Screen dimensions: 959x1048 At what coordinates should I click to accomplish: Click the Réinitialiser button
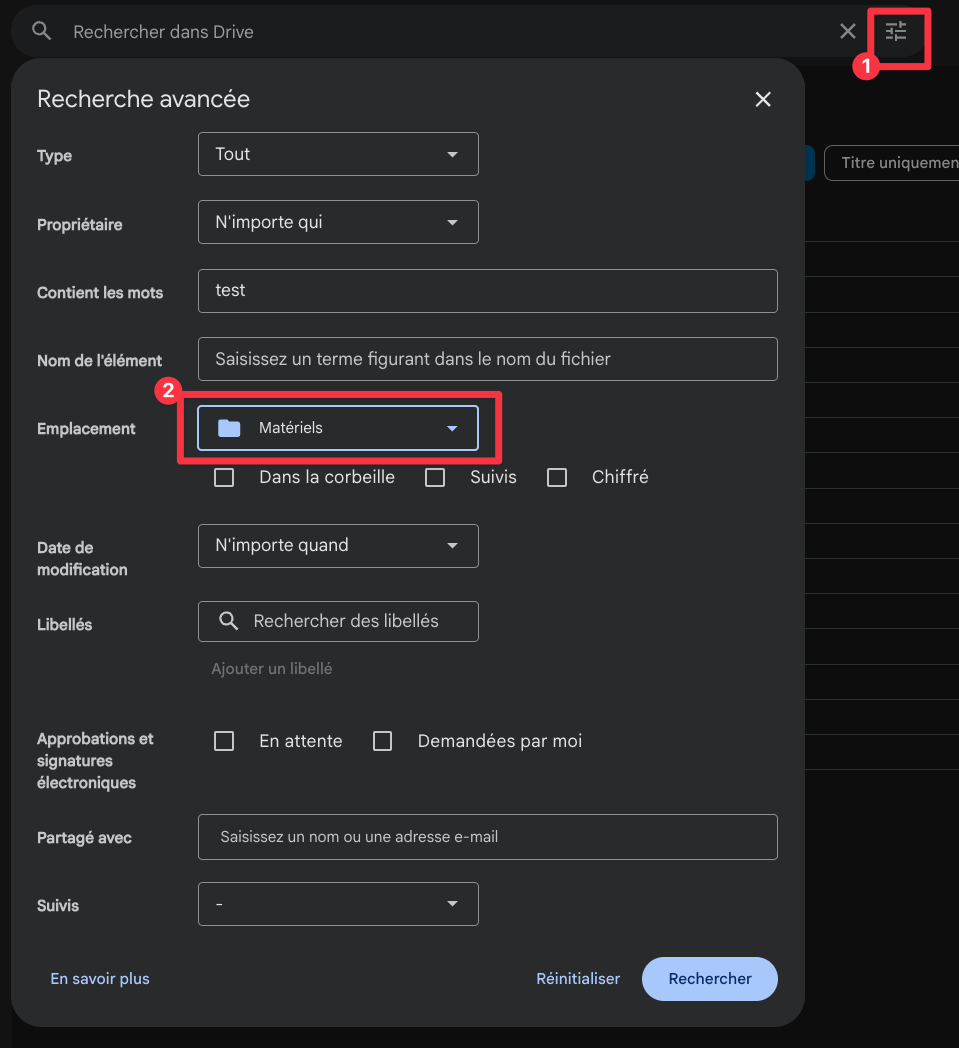[x=578, y=979]
